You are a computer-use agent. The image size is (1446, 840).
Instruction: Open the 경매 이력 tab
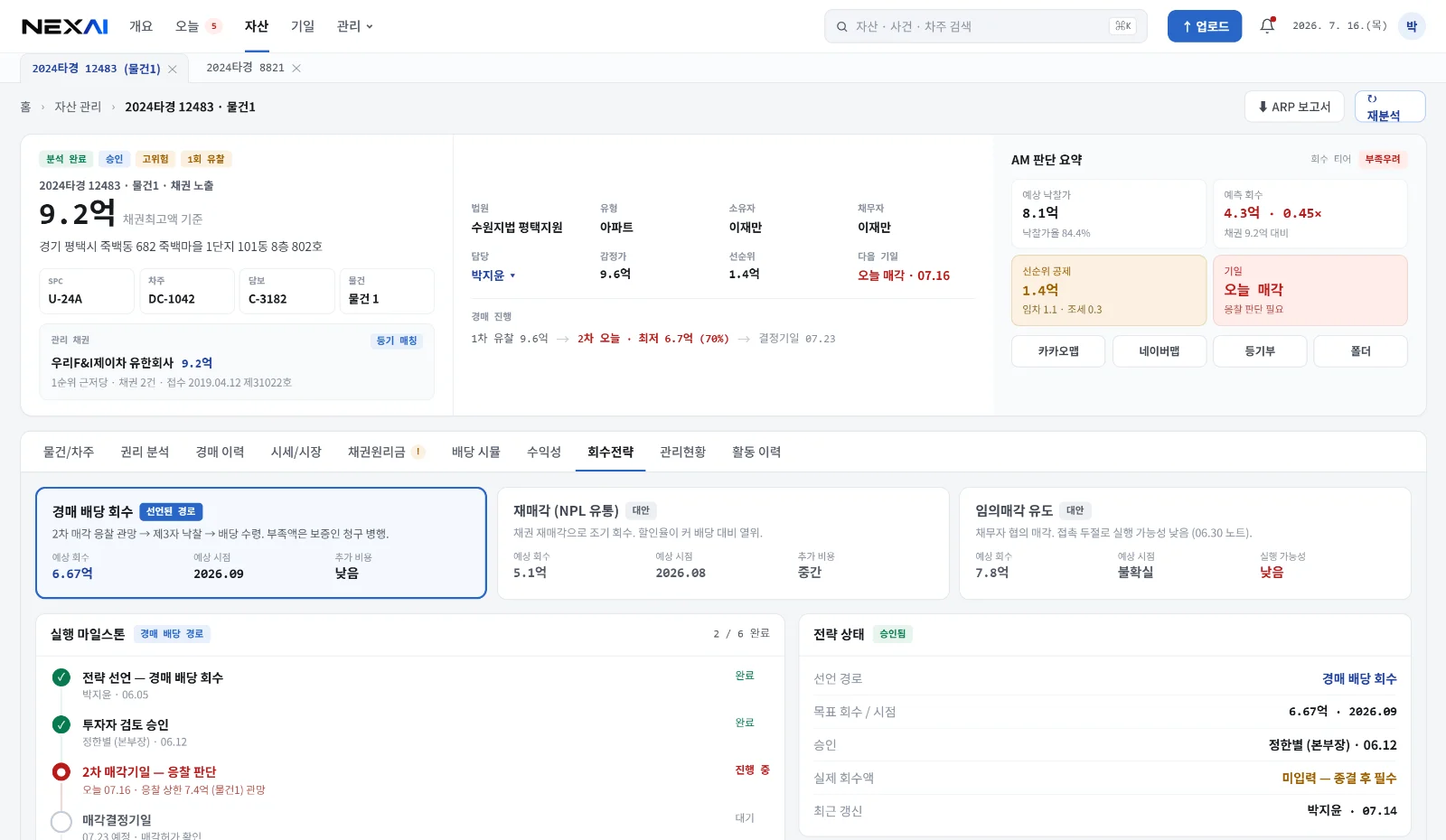coord(220,452)
